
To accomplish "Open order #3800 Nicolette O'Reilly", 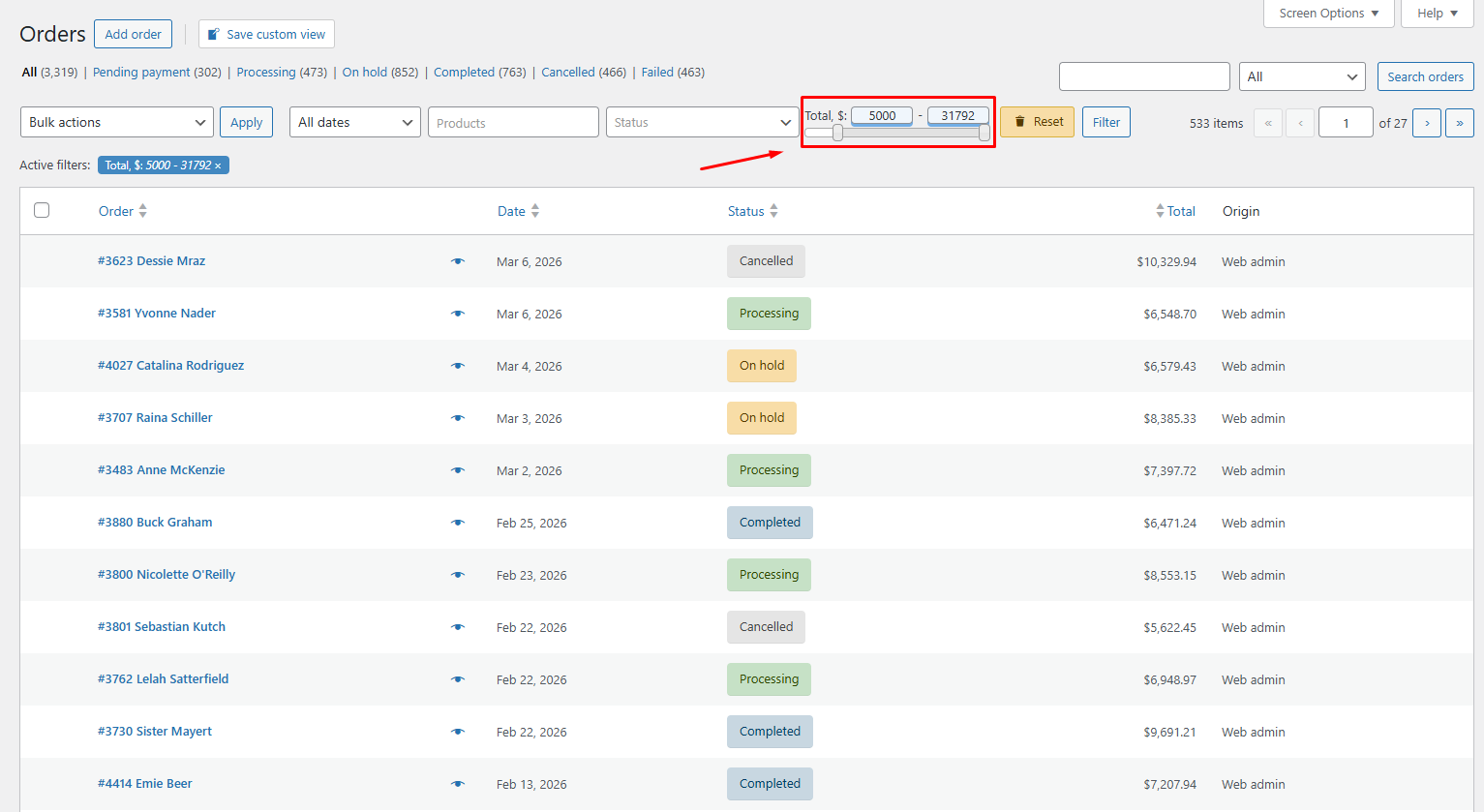I will coord(167,575).
